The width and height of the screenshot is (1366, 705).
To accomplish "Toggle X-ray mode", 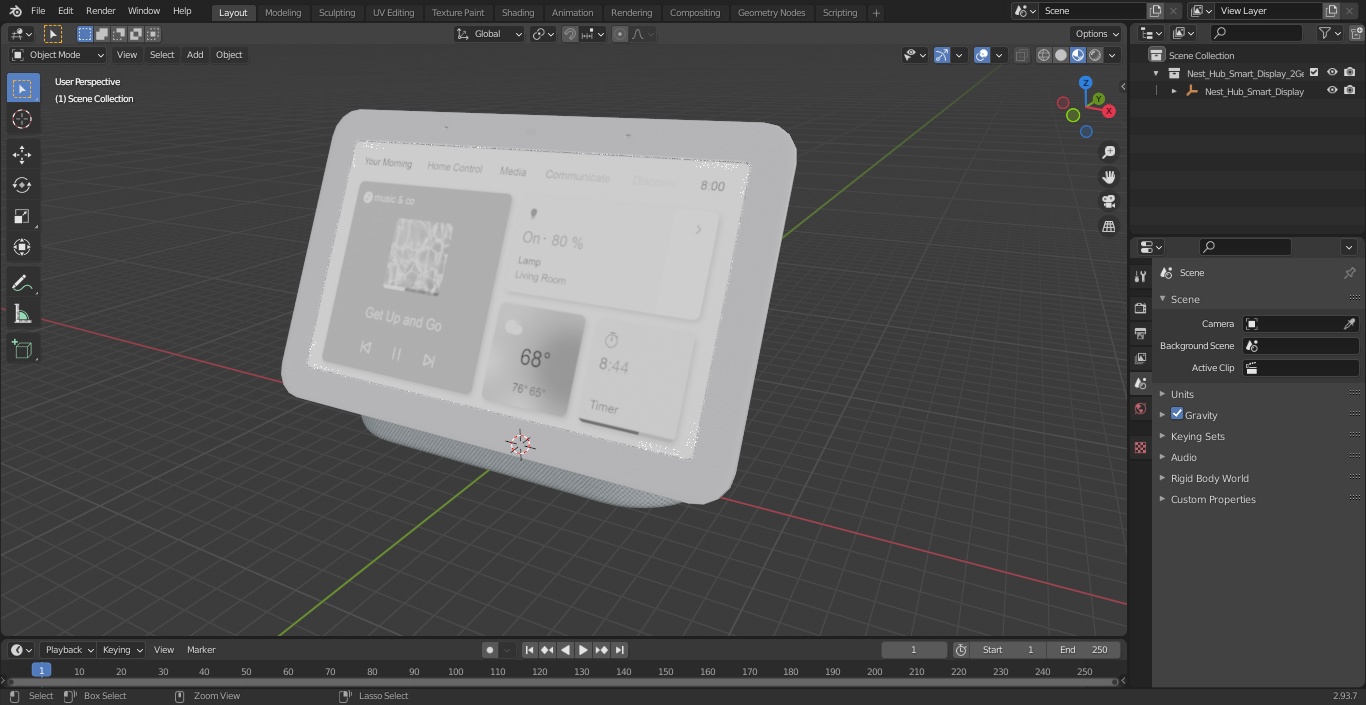I will click(x=1021, y=55).
